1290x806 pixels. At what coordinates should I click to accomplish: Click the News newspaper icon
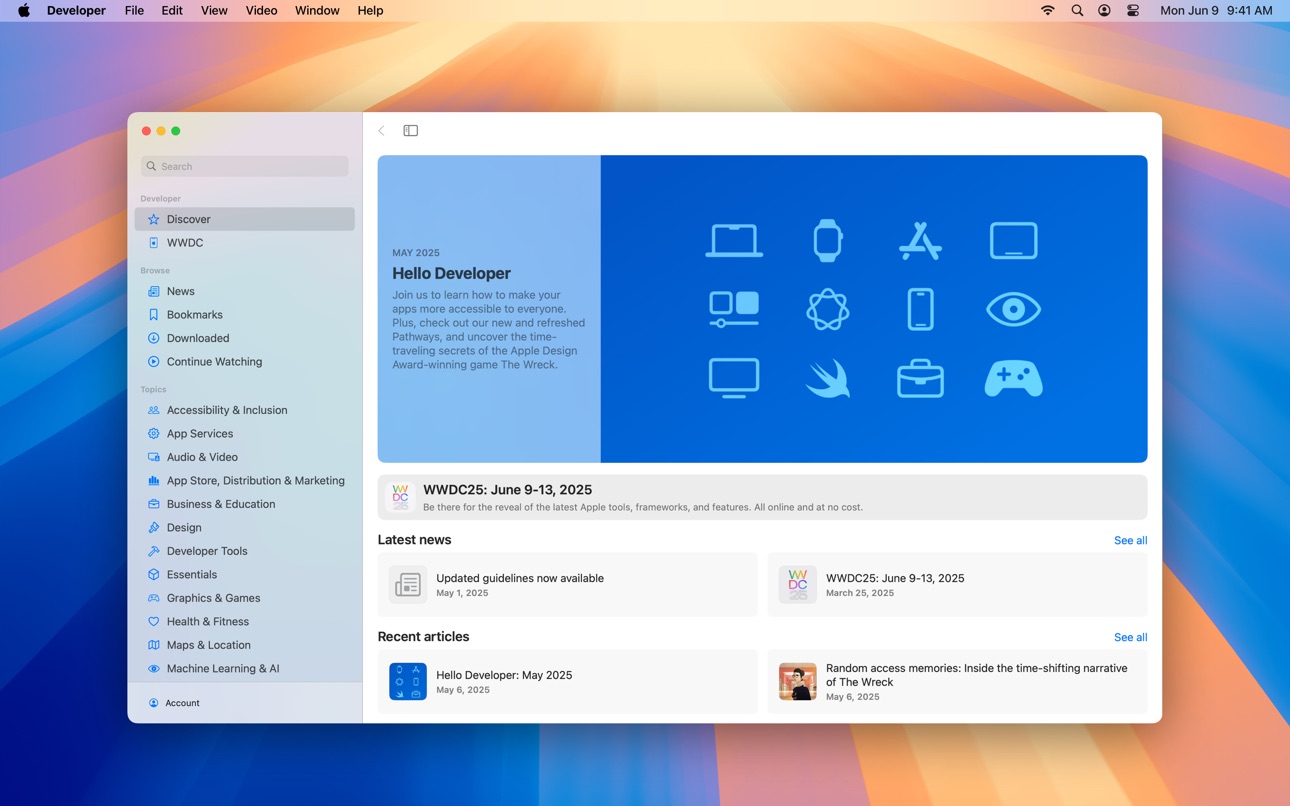[x=153, y=291]
